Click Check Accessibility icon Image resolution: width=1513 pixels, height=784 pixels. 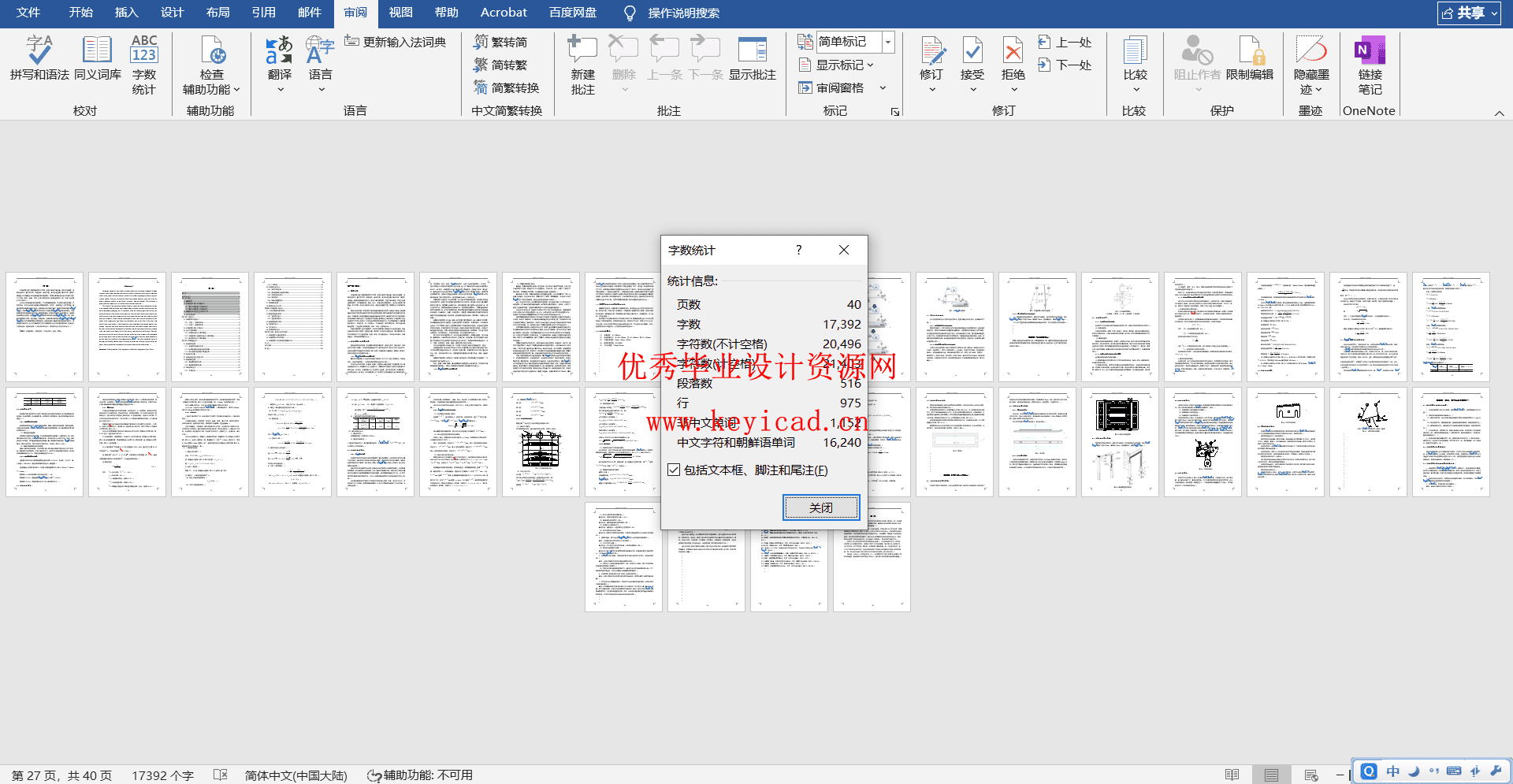(x=211, y=52)
